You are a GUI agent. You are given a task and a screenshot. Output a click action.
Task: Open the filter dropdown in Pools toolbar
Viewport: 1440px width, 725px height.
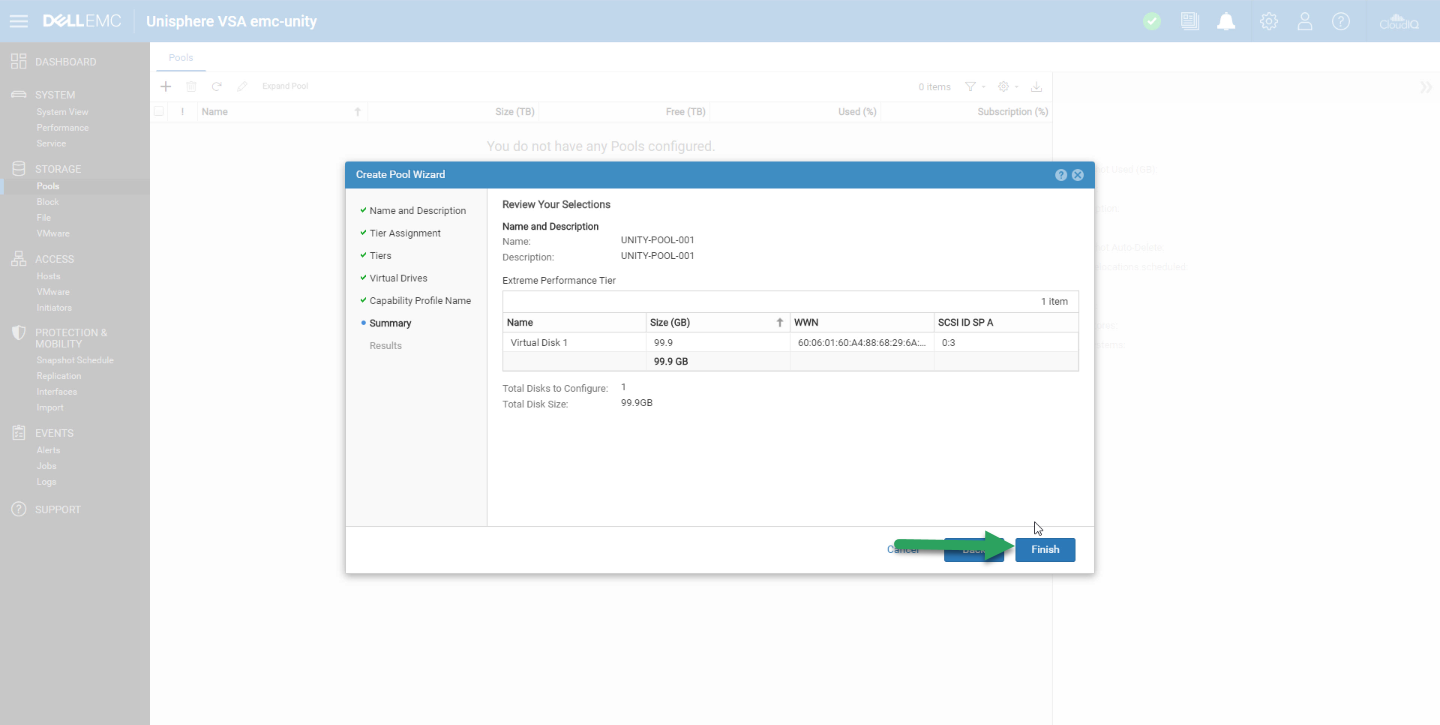[x=975, y=87]
